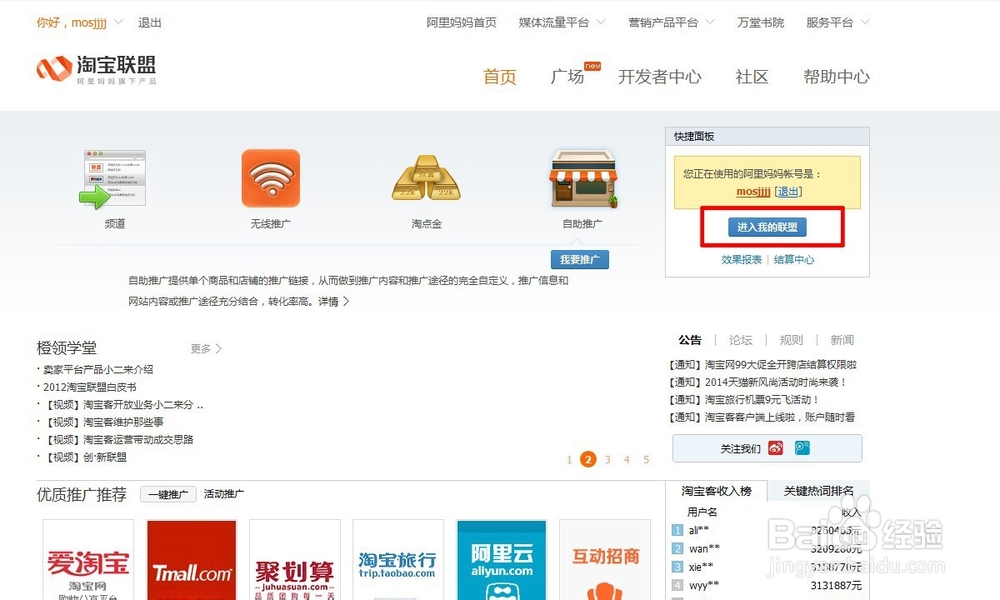Click the wan** ranking row
The height and width of the screenshot is (600, 1000).
(x=767, y=548)
